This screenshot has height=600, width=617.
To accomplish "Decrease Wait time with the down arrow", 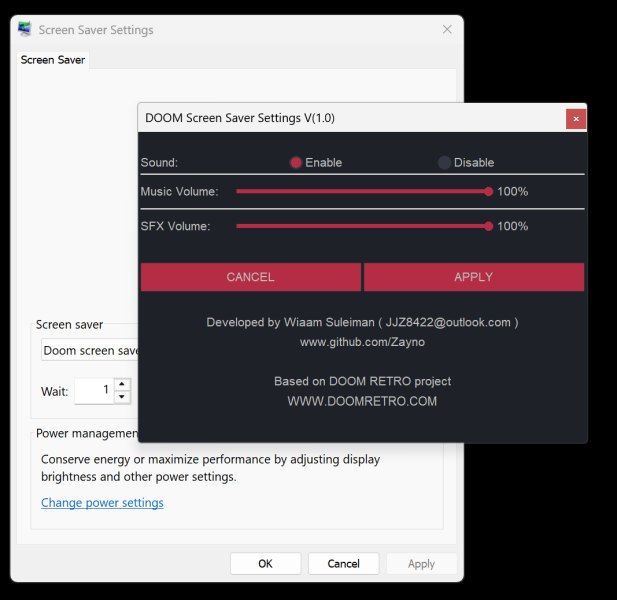I will pyautogui.click(x=122, y=397).
